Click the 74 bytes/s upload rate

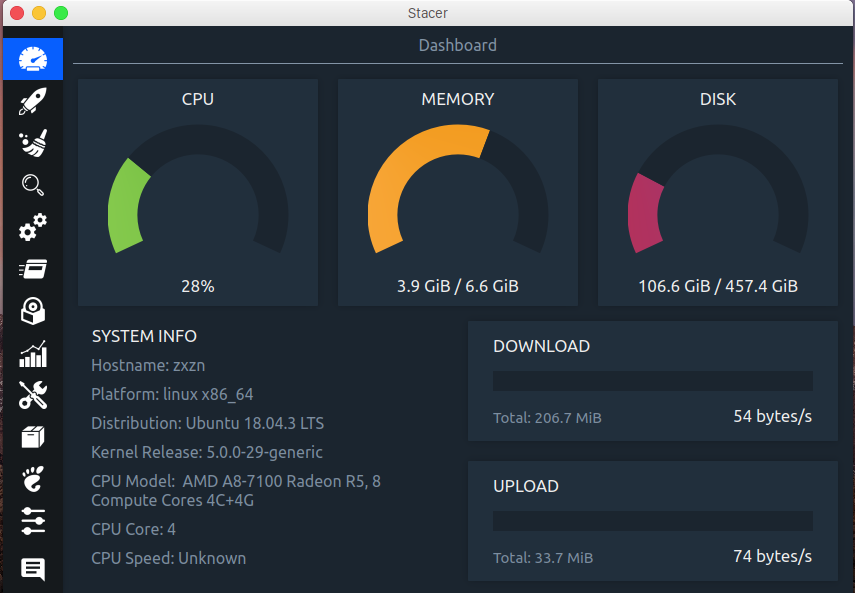tap(772, 556)
